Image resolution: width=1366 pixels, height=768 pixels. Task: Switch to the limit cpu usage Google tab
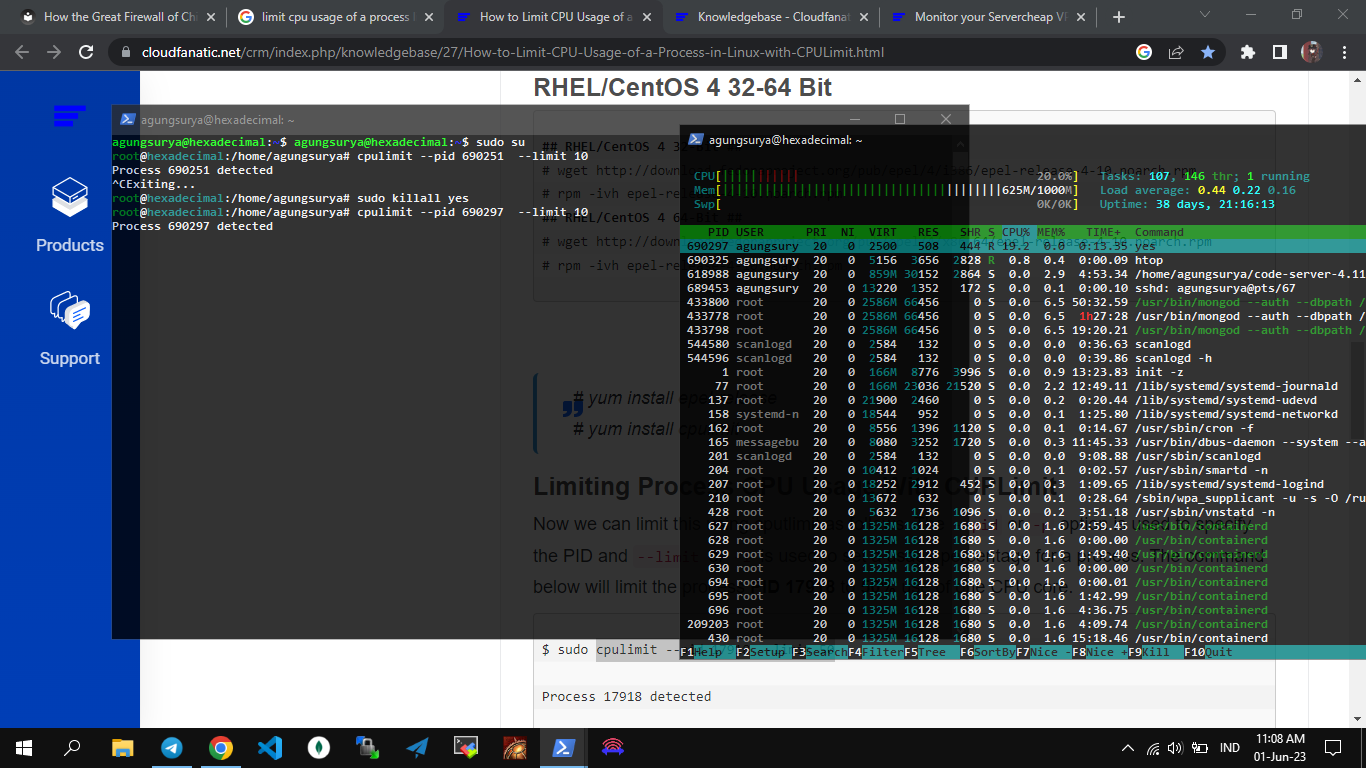[x=335, y=17]
